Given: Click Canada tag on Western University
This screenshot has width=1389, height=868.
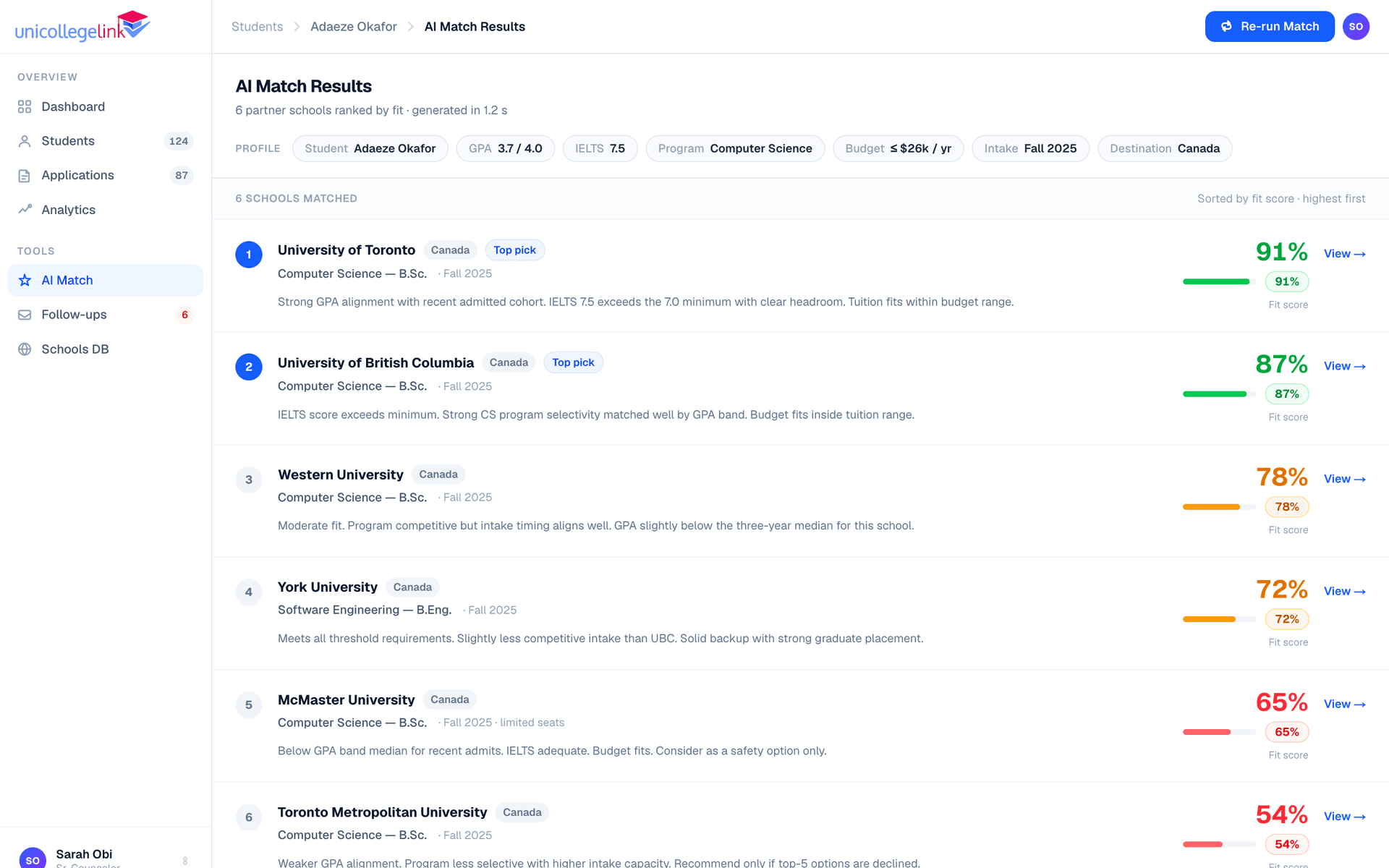Looking at the screenshot, I should (x=438, y=475).
